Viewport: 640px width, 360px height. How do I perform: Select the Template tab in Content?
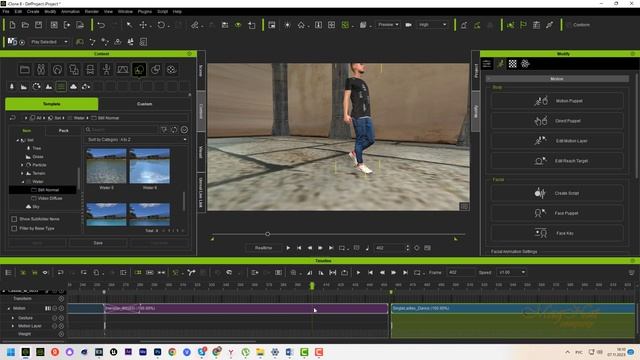(x=51, y=104)
